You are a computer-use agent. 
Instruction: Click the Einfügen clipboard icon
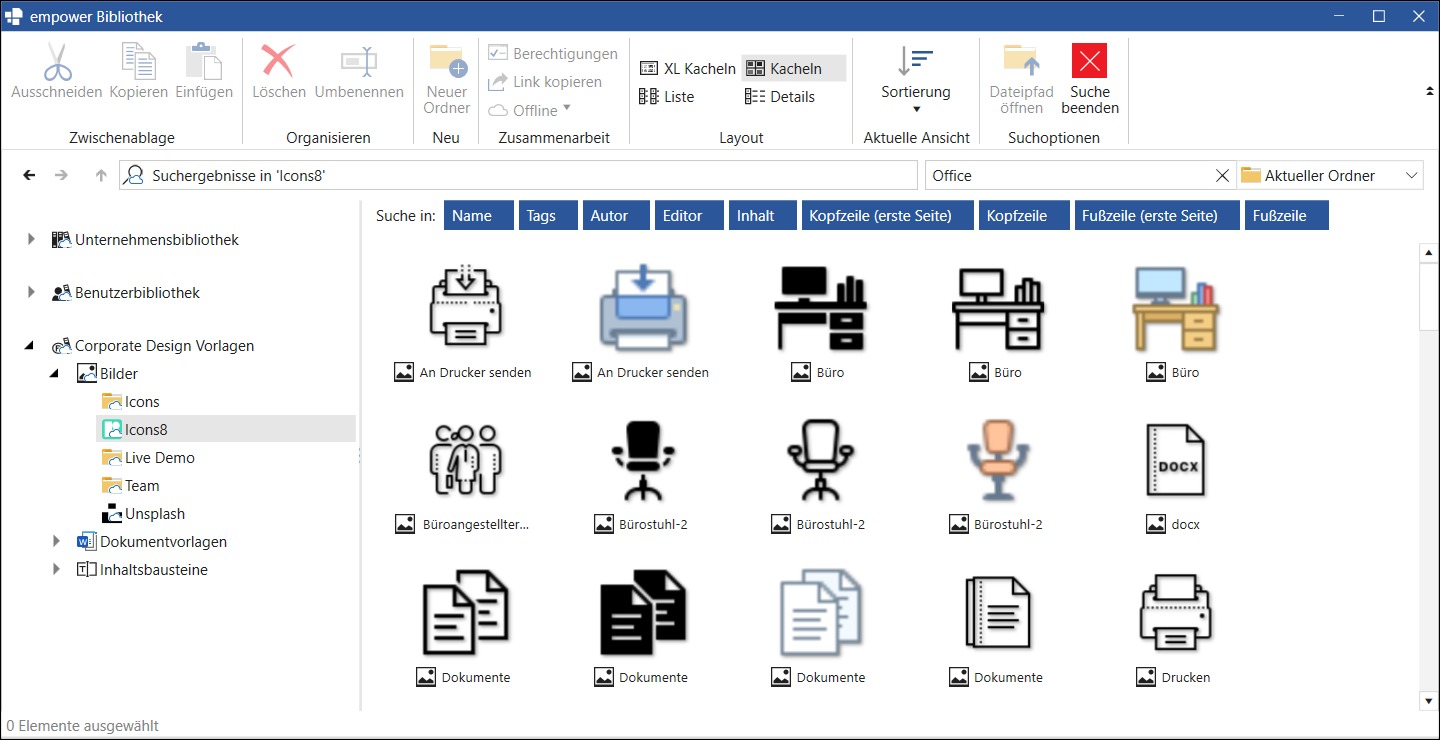click(x=204, y=62)
